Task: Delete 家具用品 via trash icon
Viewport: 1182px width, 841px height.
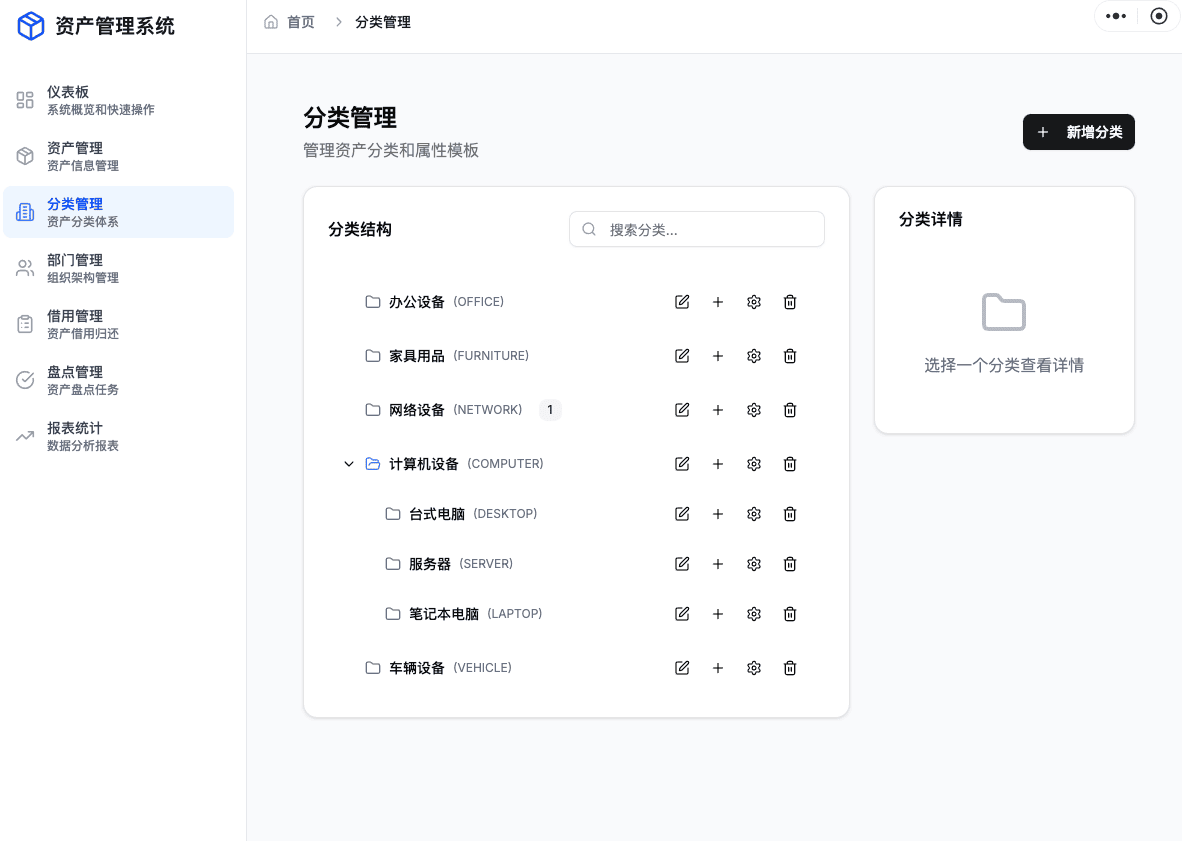Action: (x=790, y=356)
